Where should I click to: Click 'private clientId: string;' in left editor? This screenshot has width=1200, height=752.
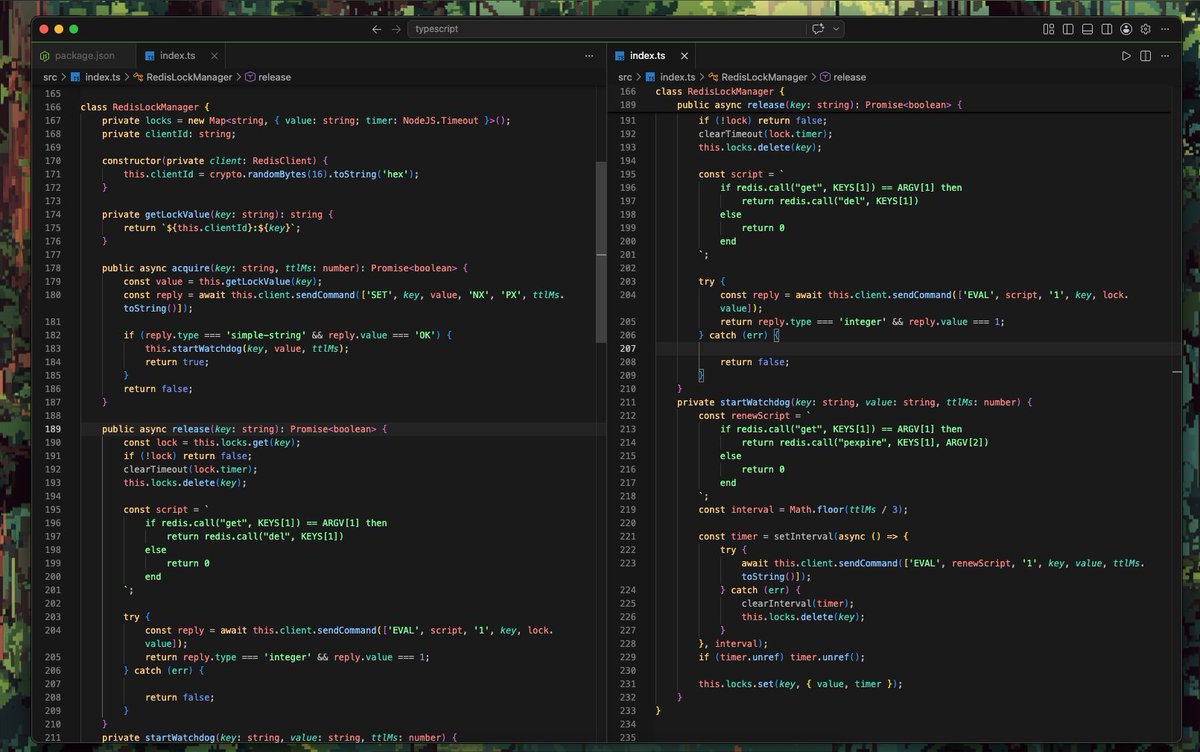coord(167,133)
